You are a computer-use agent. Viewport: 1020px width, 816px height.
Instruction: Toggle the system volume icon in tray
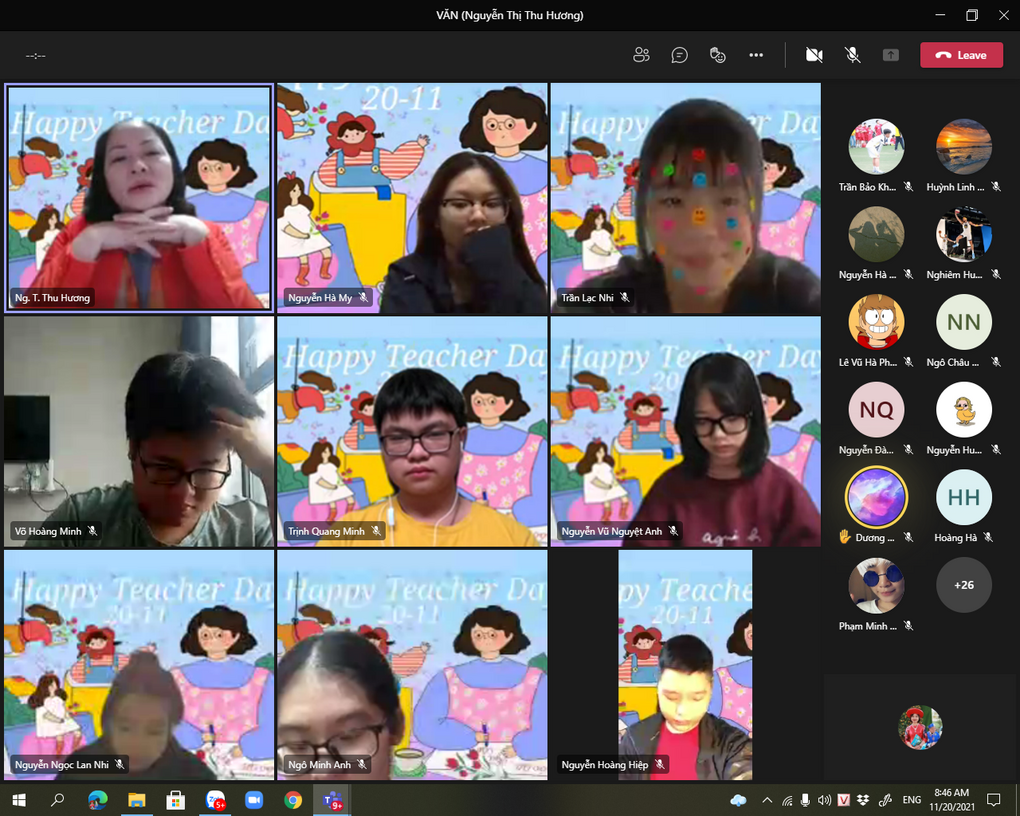(824, 800)
